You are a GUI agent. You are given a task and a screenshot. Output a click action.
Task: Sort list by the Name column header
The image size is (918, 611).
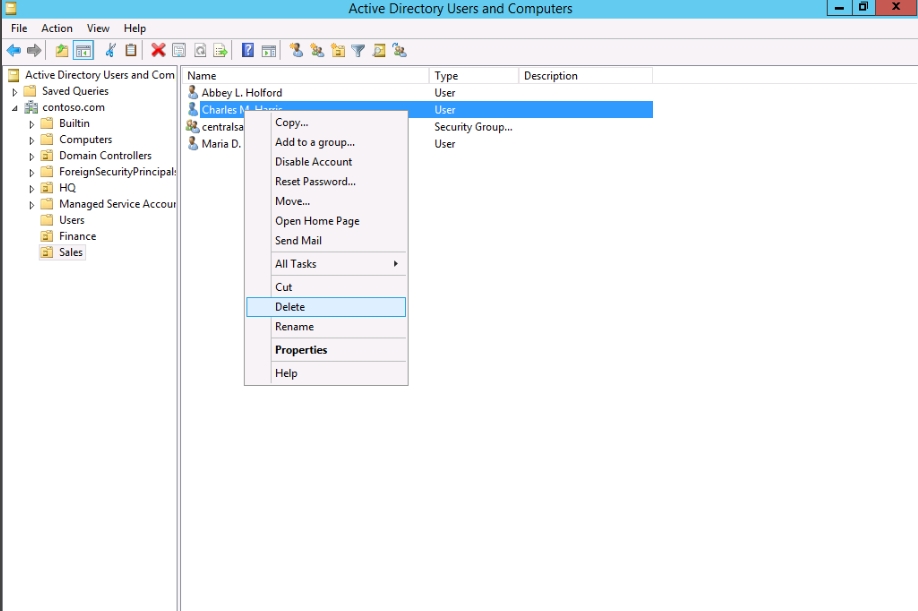306,75
